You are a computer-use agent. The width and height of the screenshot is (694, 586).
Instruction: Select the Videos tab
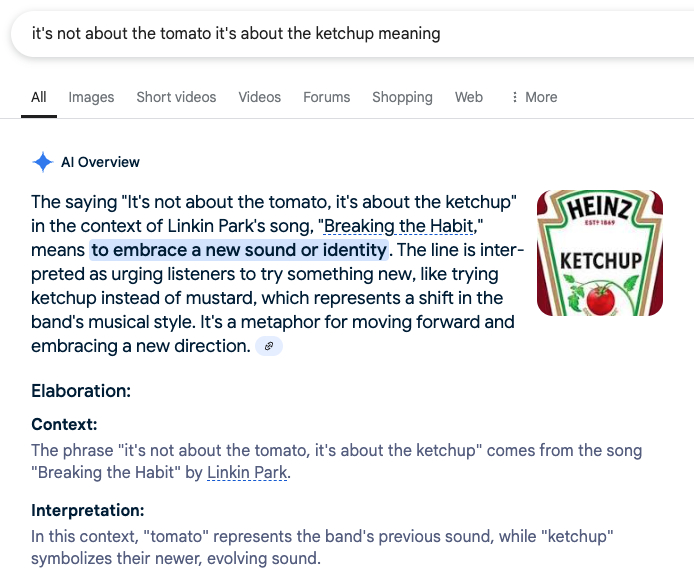(259, 97)
